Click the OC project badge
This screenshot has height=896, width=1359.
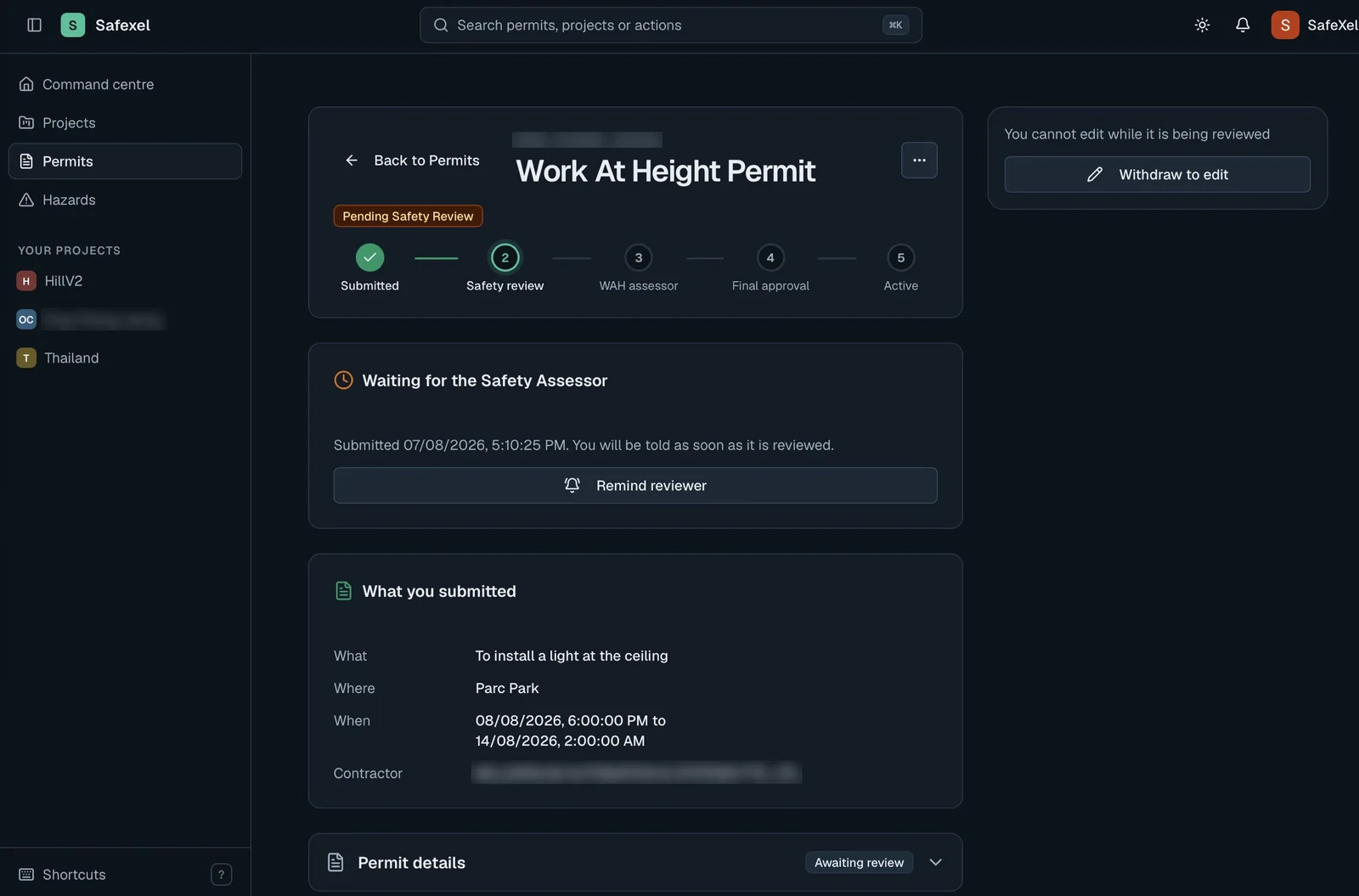pos(26,319)
